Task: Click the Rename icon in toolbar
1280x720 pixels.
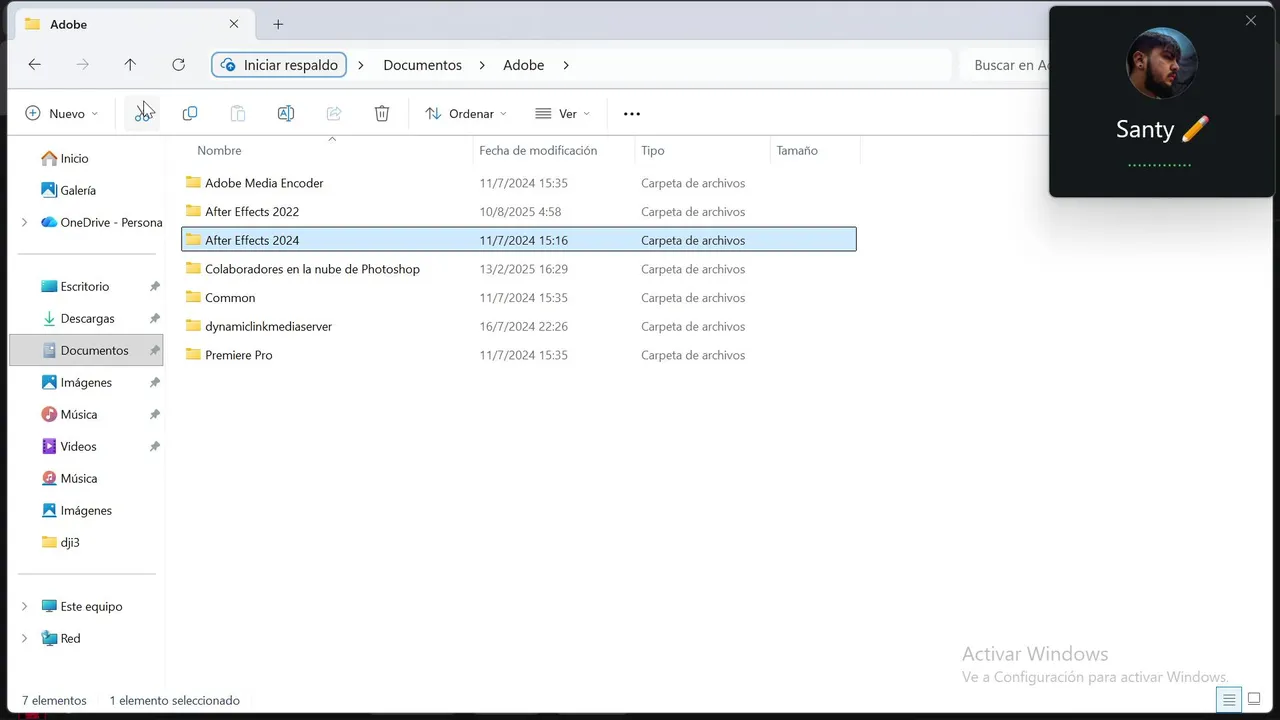Action: coord(286,114)
